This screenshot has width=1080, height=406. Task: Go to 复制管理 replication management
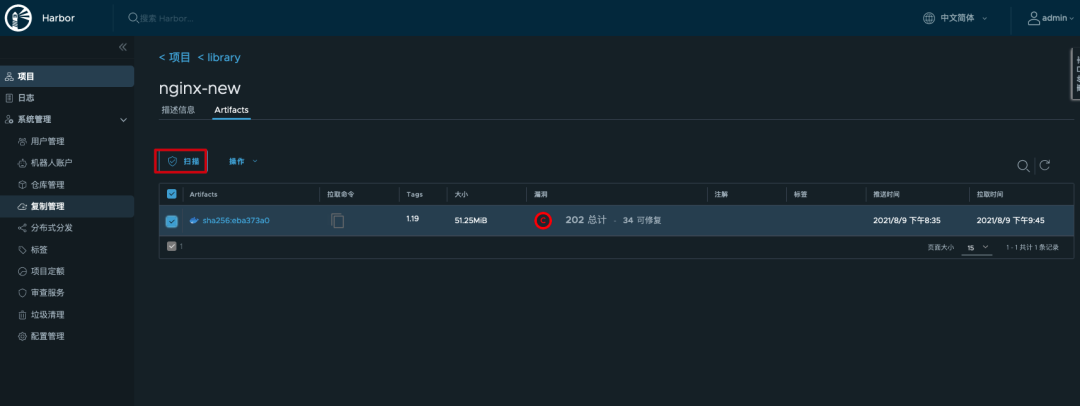[x=67, y=206]
